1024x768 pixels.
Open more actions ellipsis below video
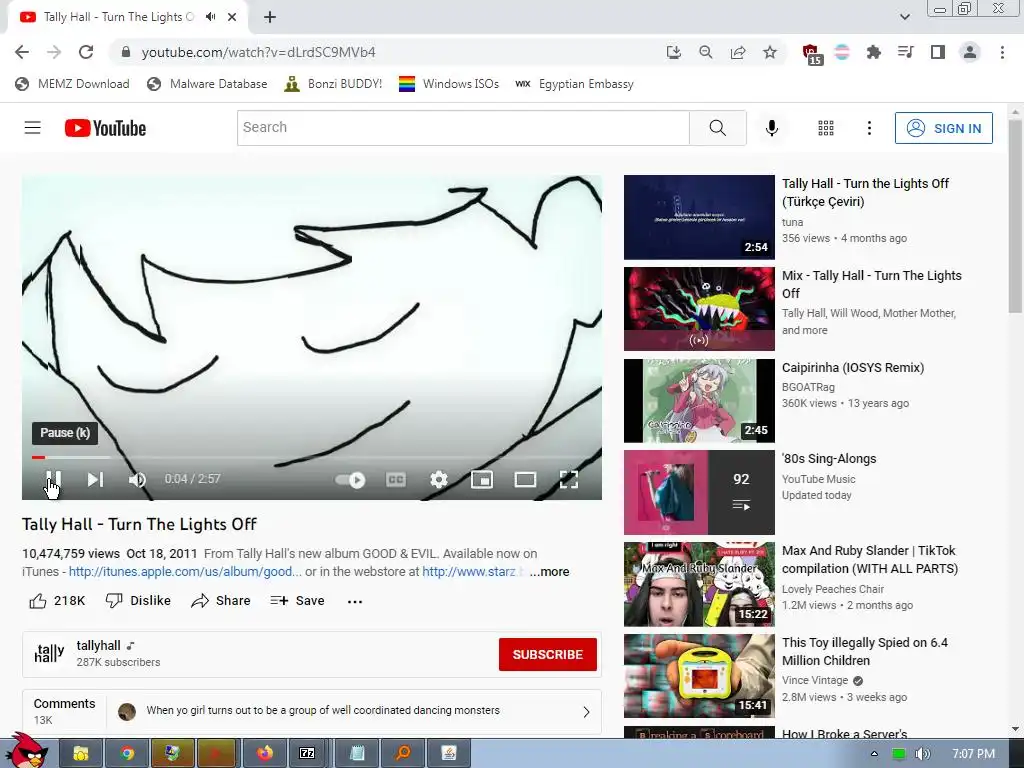tap(355, 601)
